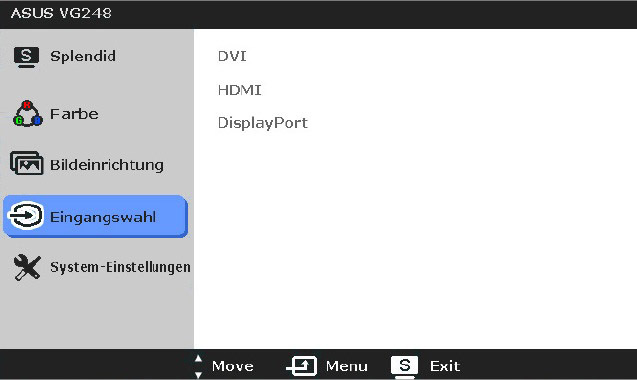Click the Eingangswahl input arrow icon
Screen dimensions: 637x380
point(26,215)
